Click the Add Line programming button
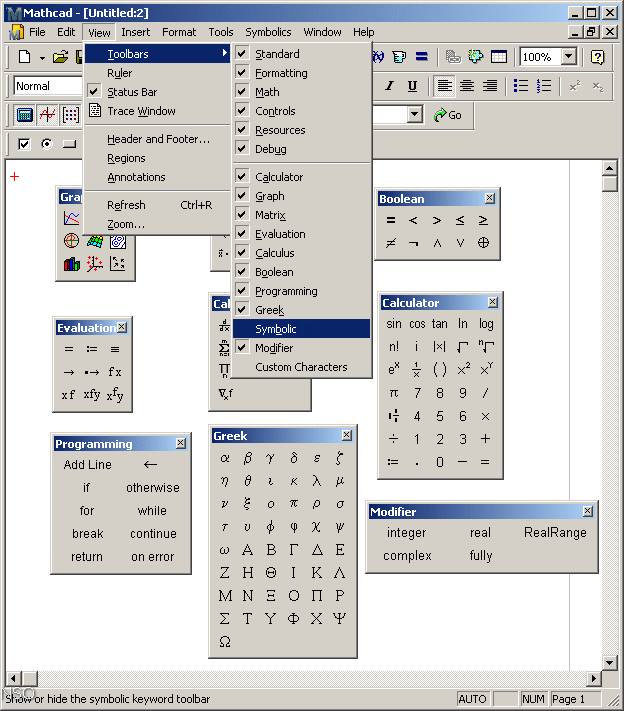This screenshot has width=624, height=711. (x=88, y=465)
